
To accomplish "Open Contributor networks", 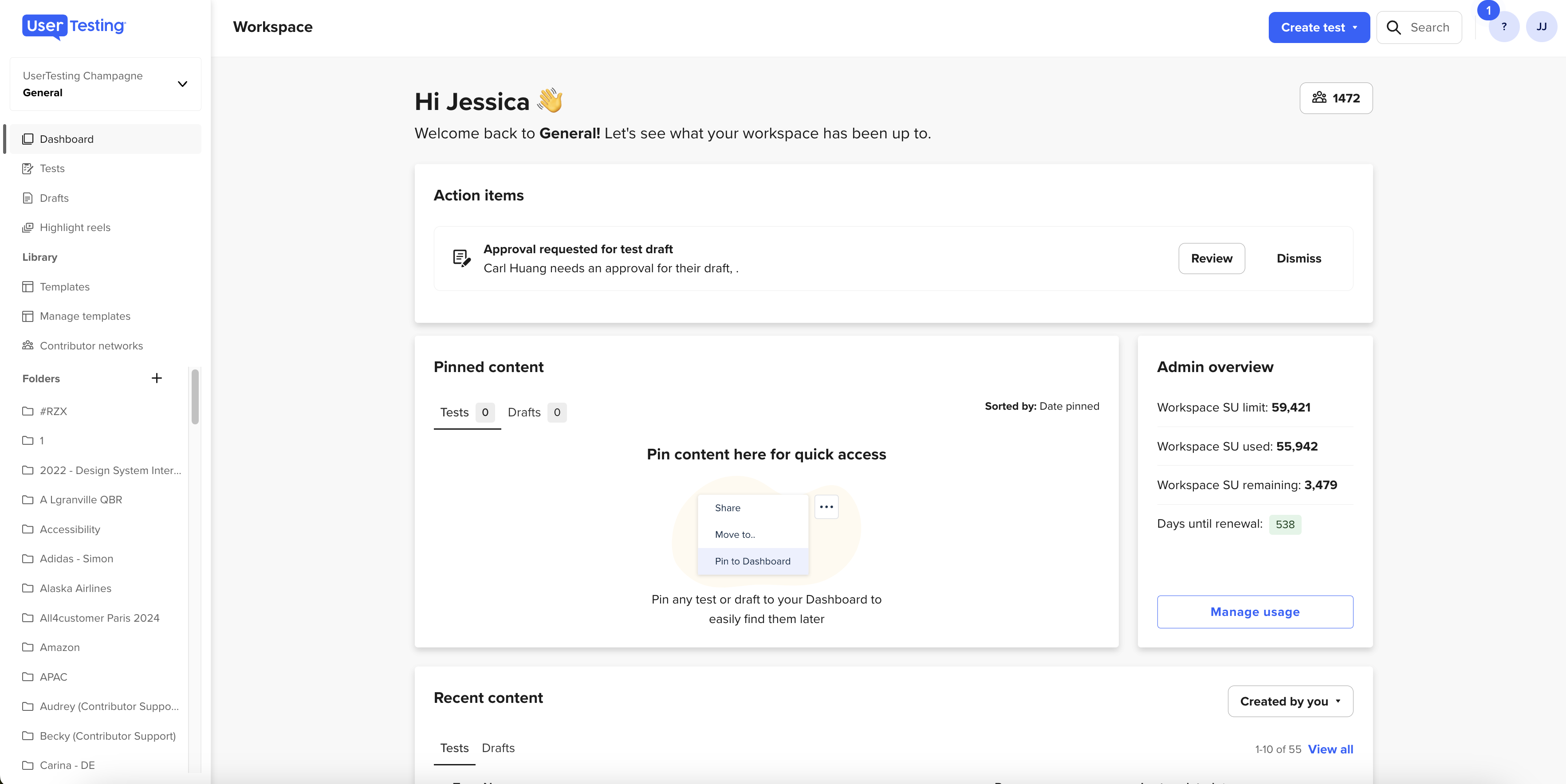I will point(91,345).
